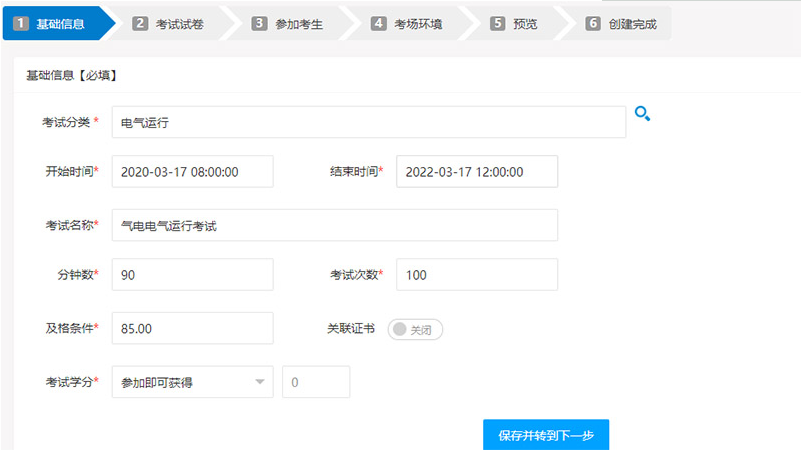Focus the 结束时间 date field
Viewport: 804px width, 458px height.
[476, 171]
